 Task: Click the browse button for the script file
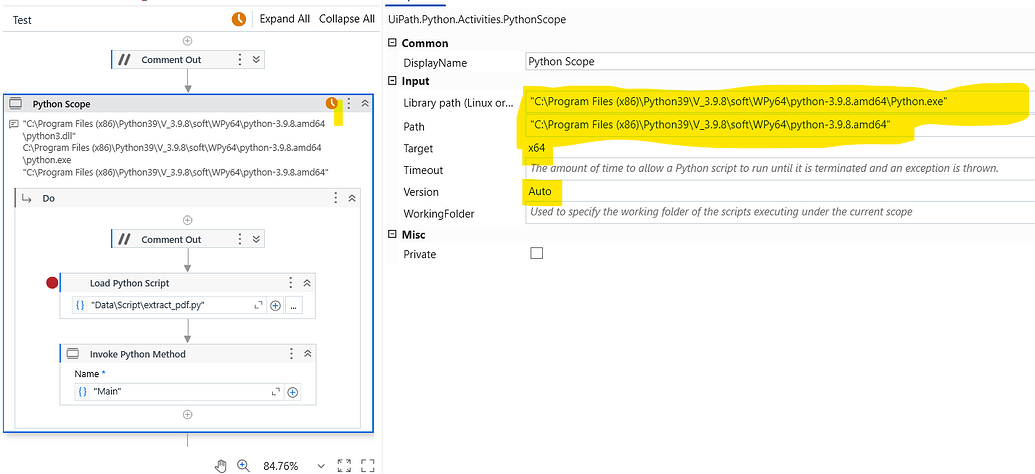[x=294, y=306]
